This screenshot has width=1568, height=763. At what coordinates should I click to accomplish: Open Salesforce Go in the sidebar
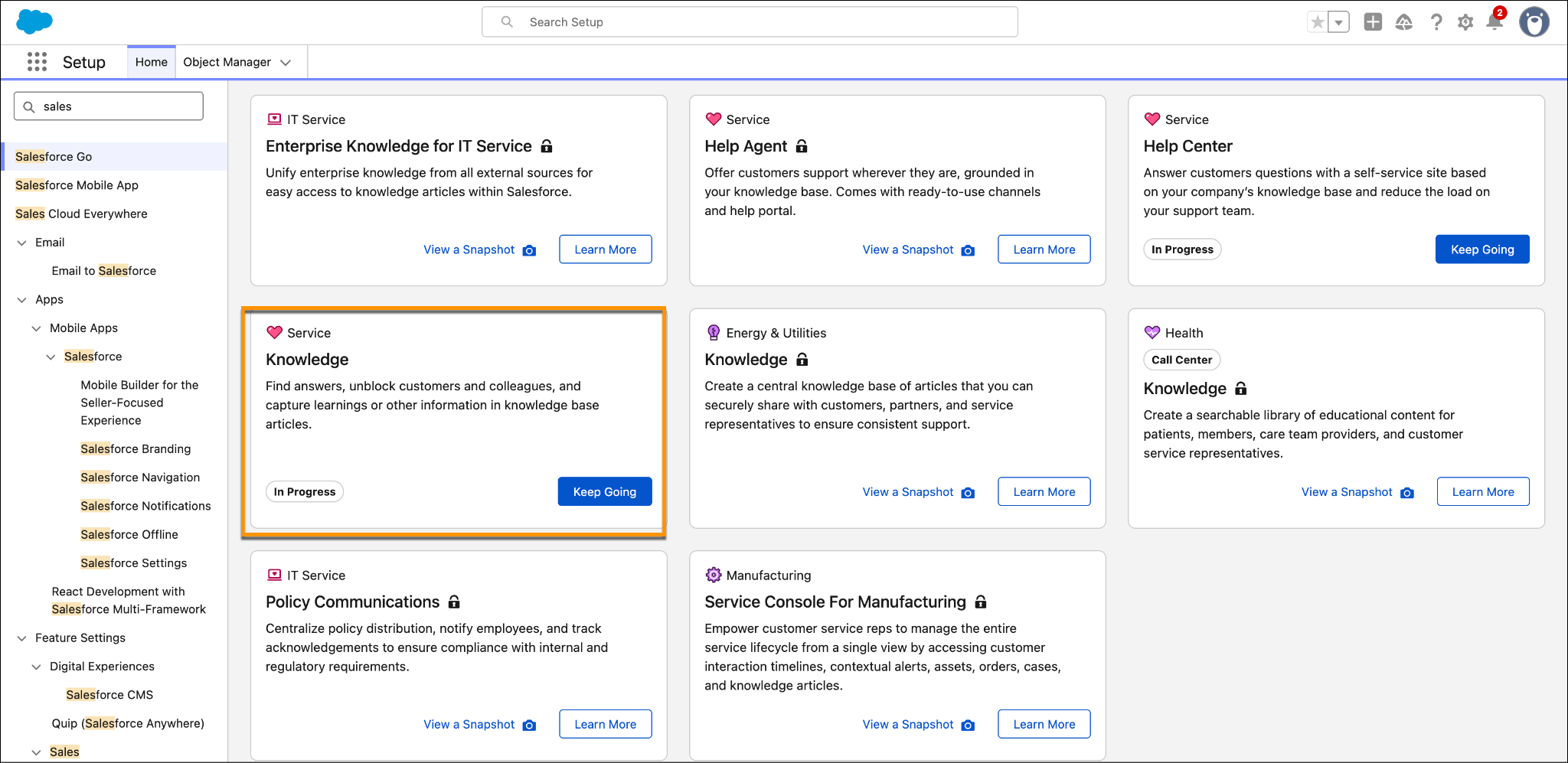pos(114,156)
